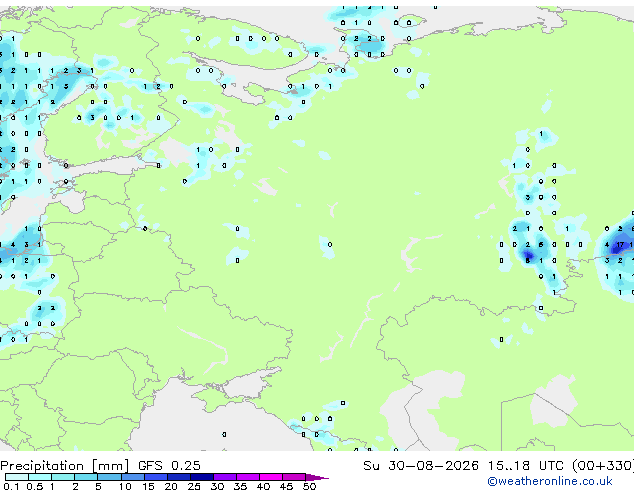Viewport: 634px width, 490px height.
Task: Click the '40' legend scale label
Action: point(263,486)
